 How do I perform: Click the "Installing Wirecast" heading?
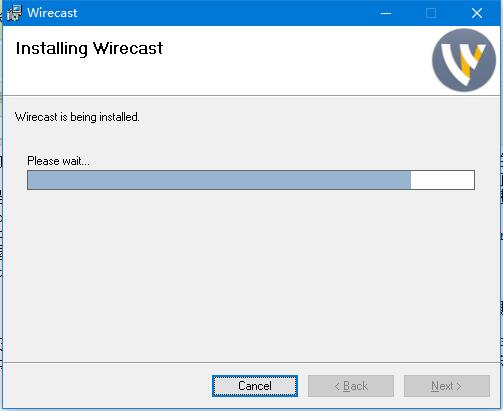89,49
